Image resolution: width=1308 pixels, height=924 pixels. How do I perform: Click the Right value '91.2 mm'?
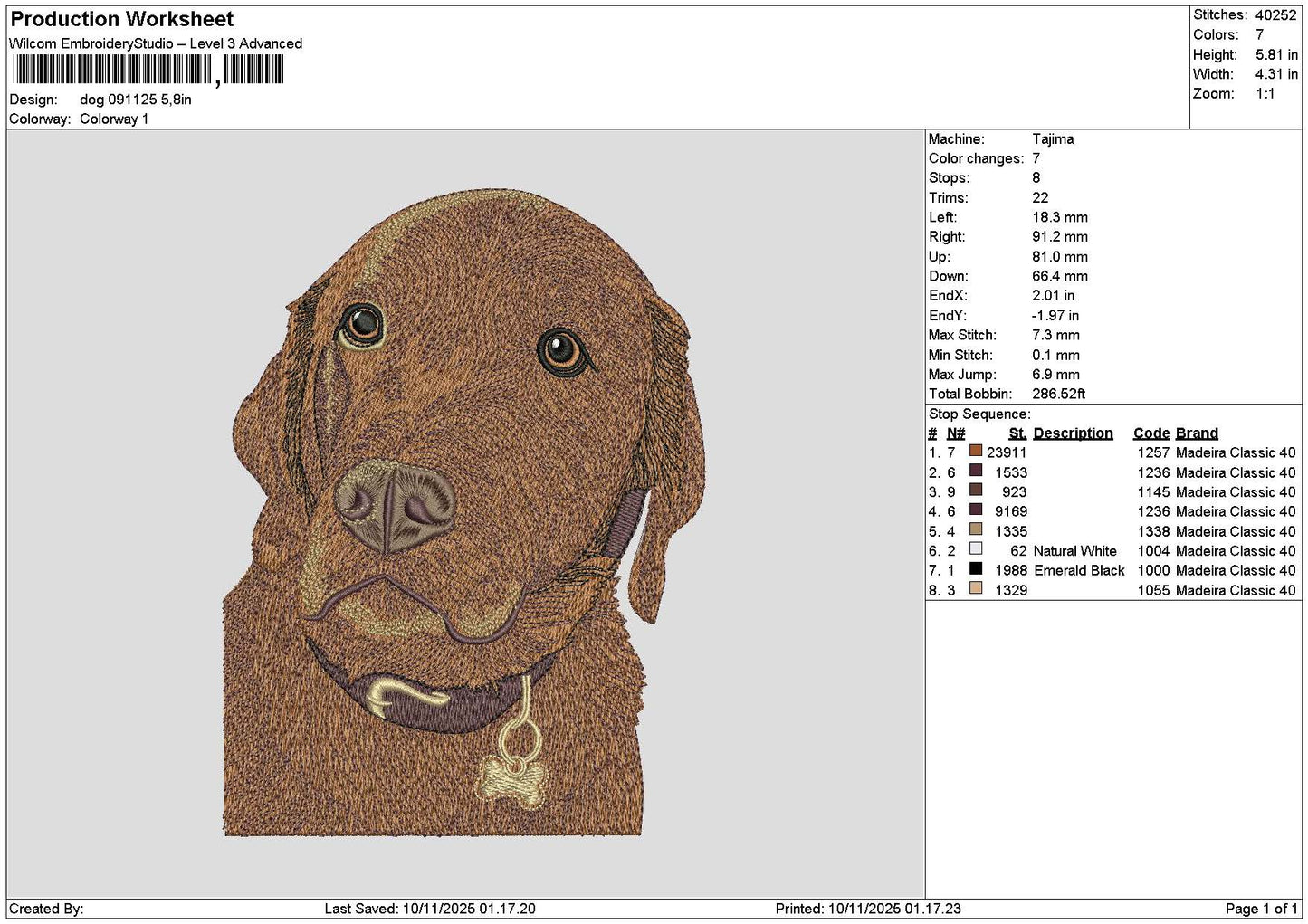coord(1060,237)
